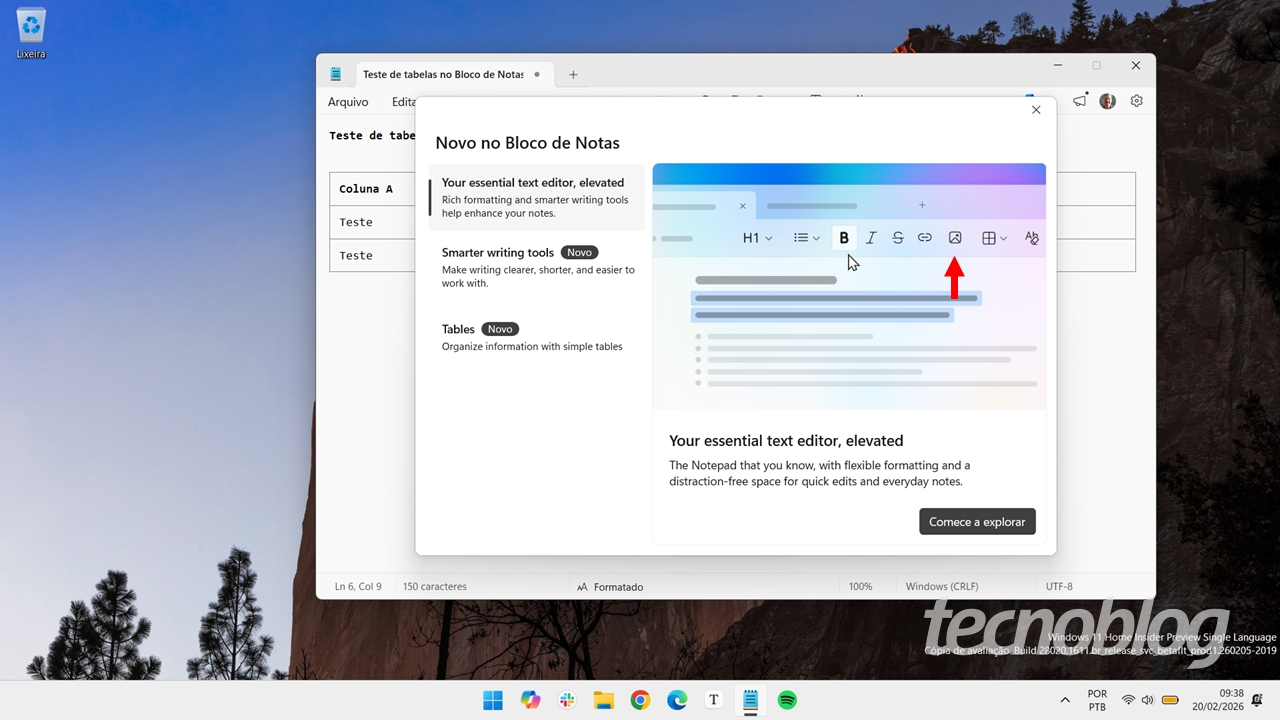Select the Tables feature item

pyautogui.click(x=537, y=337)
